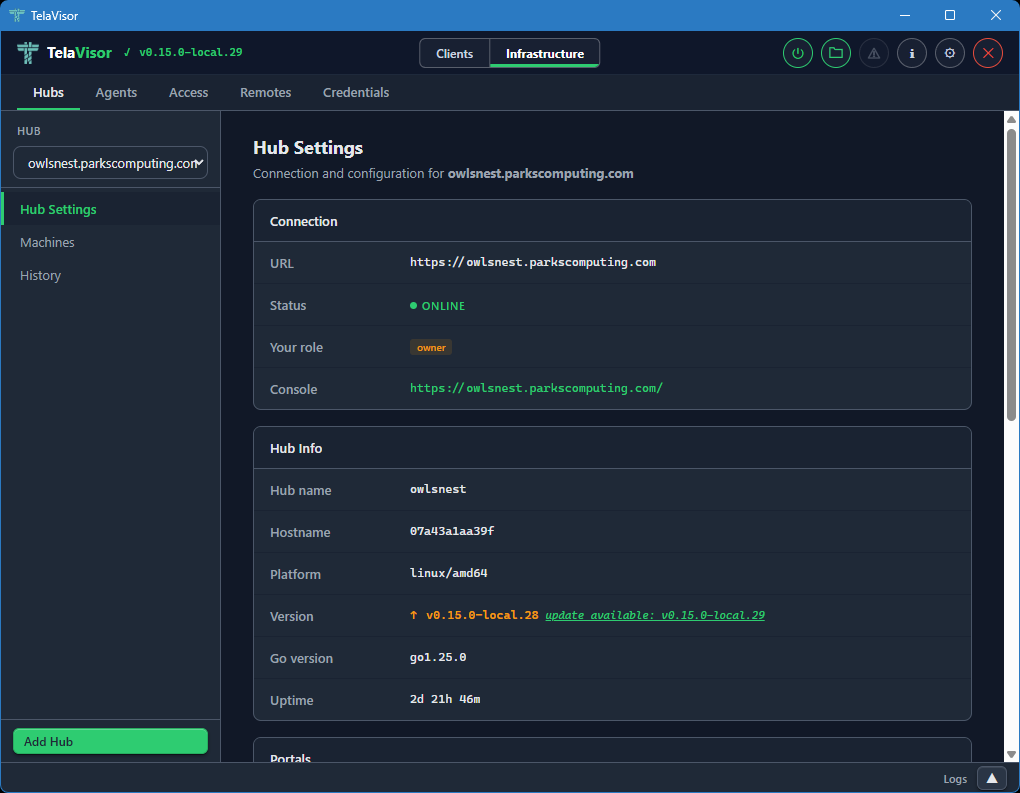Click ONLINE status text
The width and height of the screenshot is (1020, 793).
coord(443,306)
